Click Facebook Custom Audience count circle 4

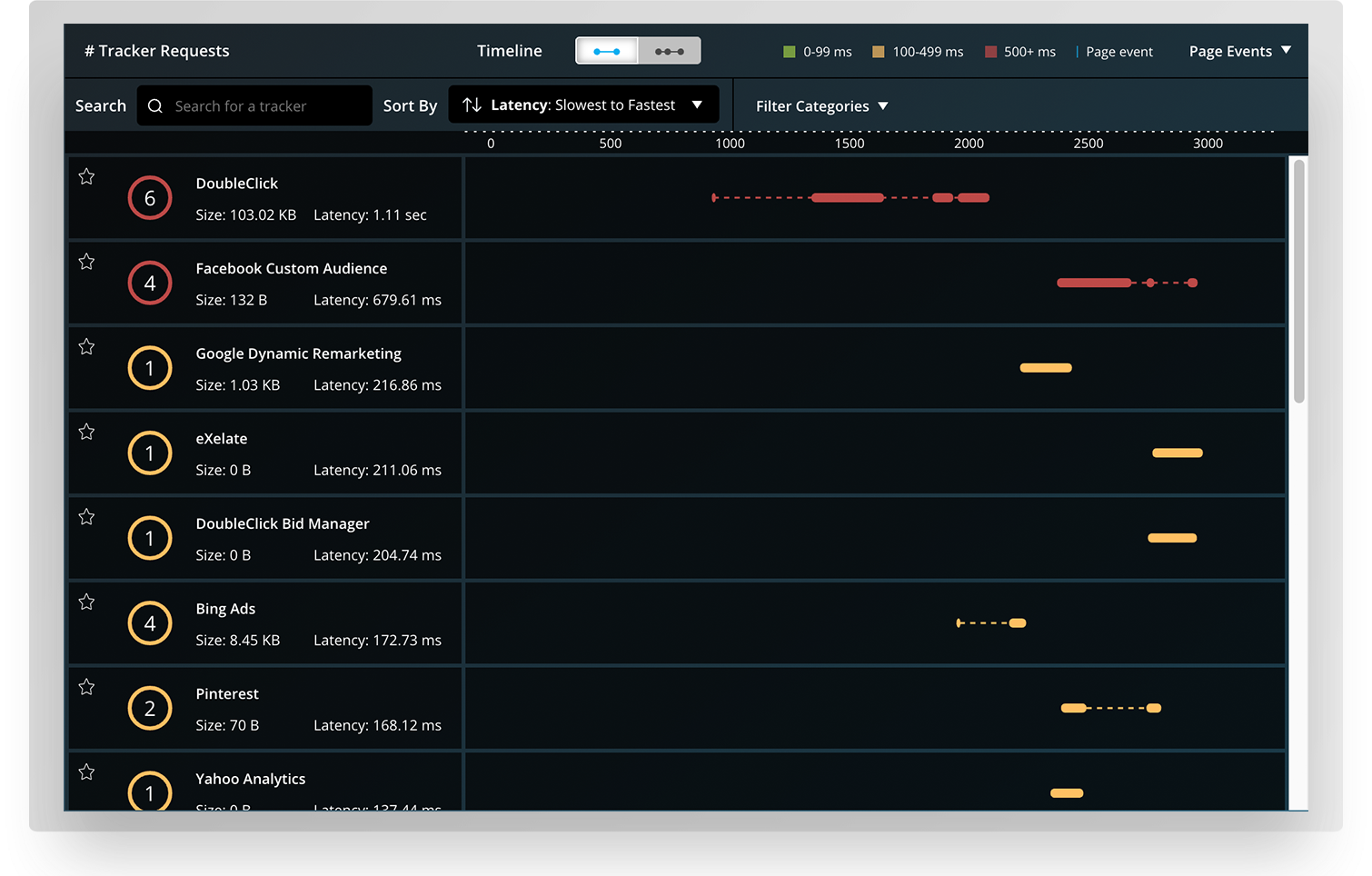tap(150, 283)
